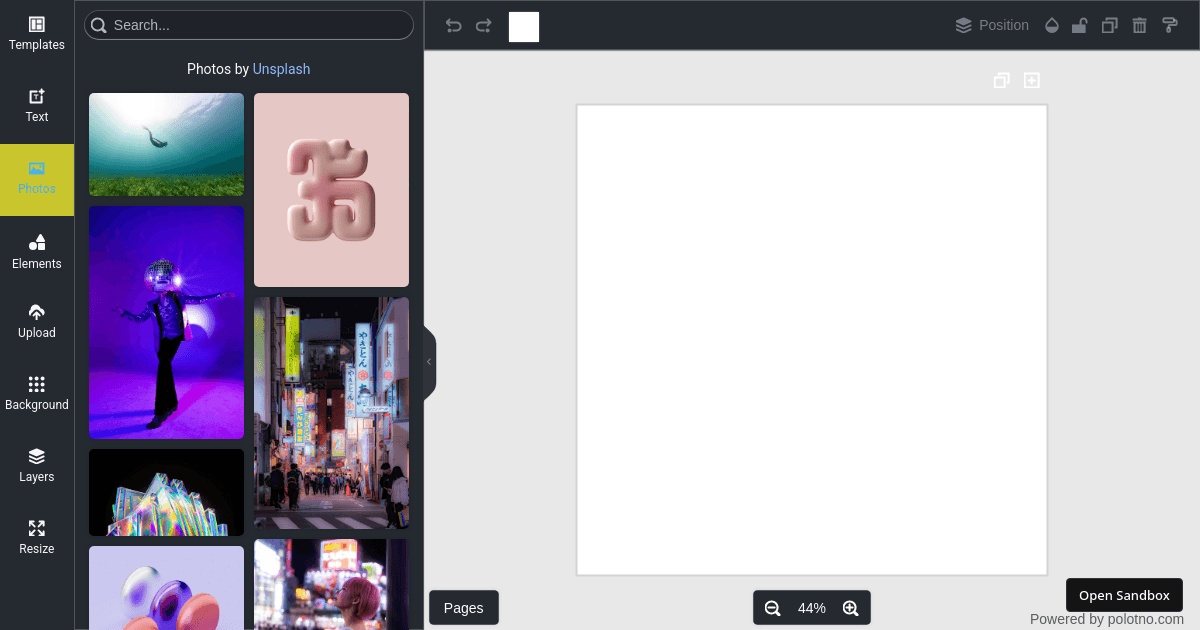Open the Elements tab
1200x630 pixels.
(37, 252)
